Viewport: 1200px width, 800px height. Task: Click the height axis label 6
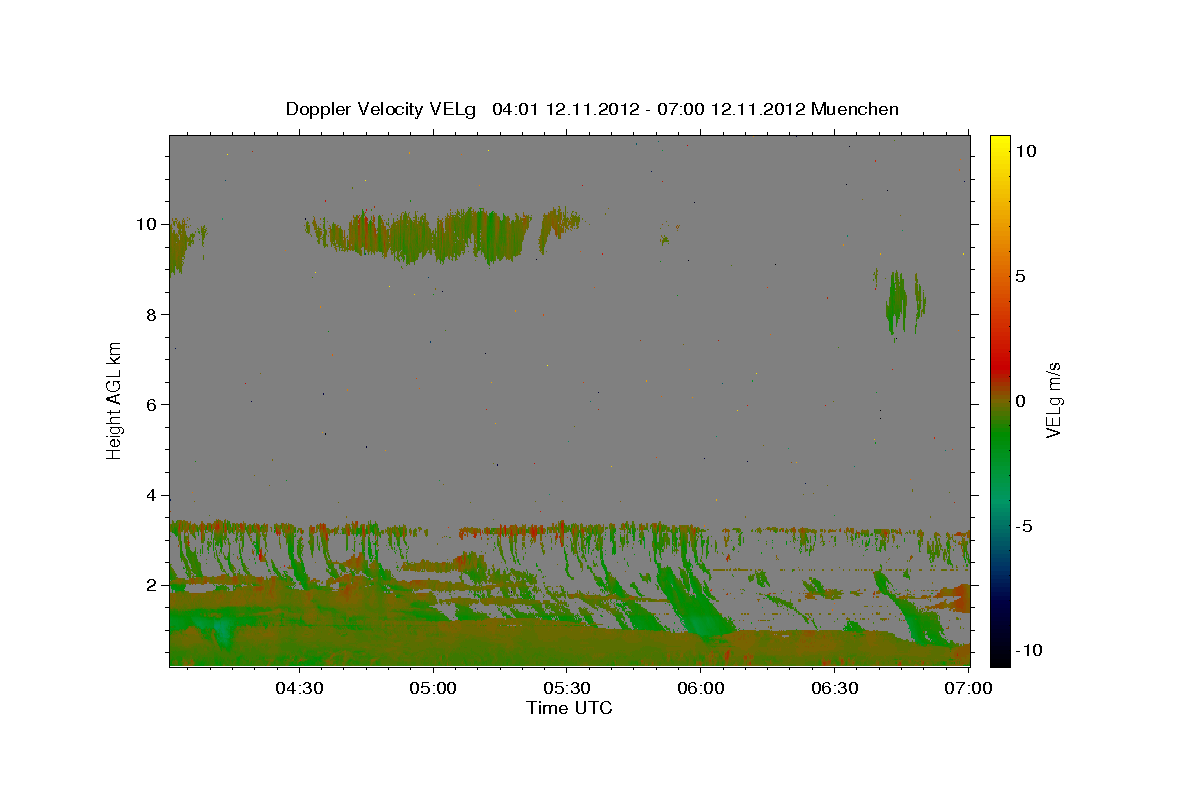pyautogui.click(x=152, y=404)
